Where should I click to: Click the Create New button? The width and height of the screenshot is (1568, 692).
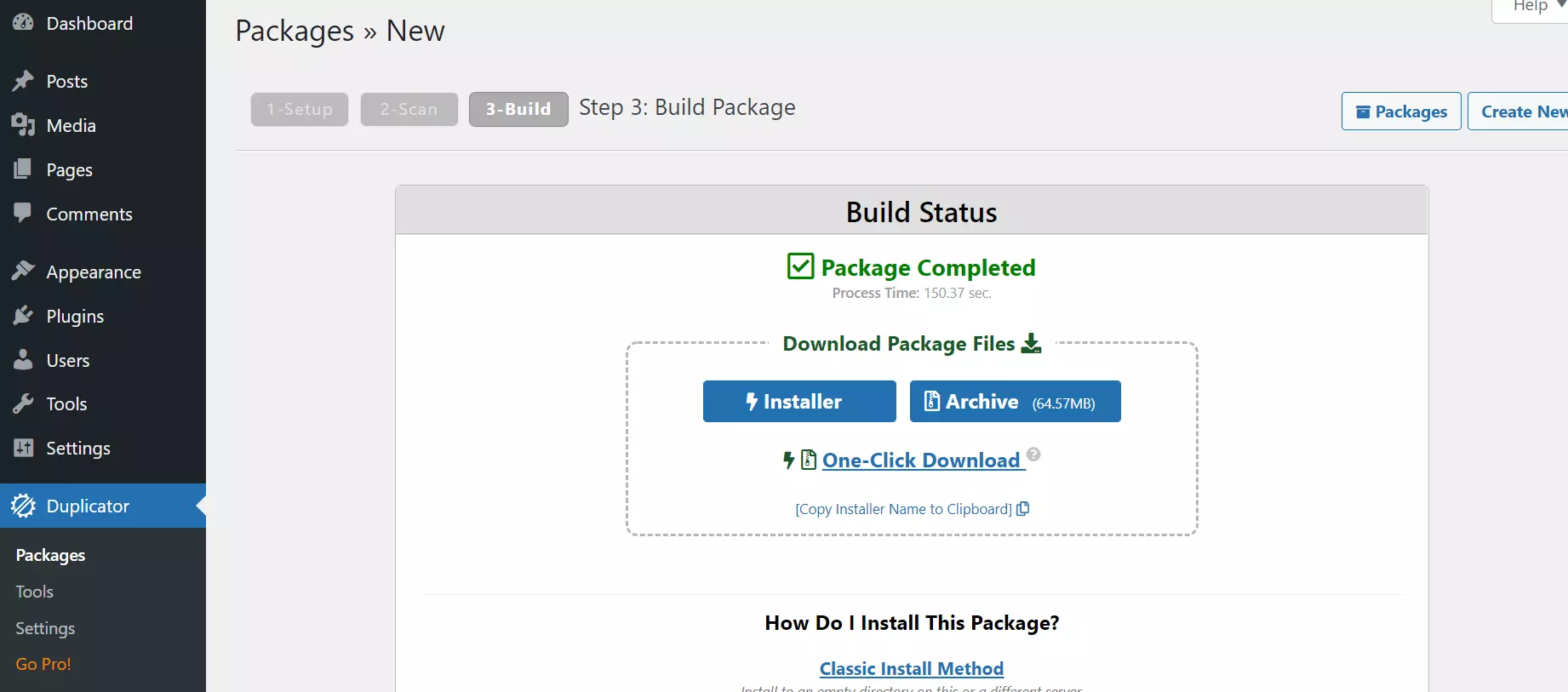click(x=1519, y=111)
